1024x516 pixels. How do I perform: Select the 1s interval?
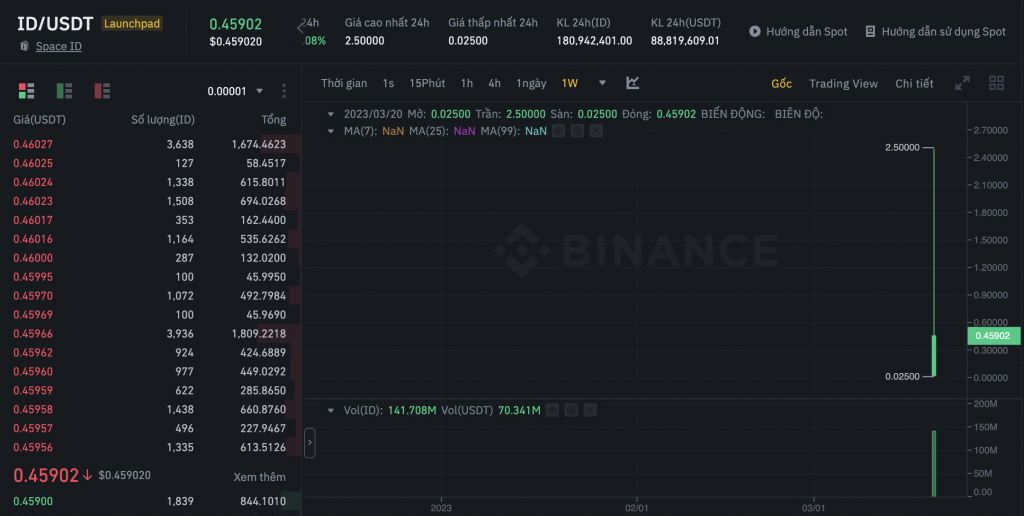coord(388,83)
